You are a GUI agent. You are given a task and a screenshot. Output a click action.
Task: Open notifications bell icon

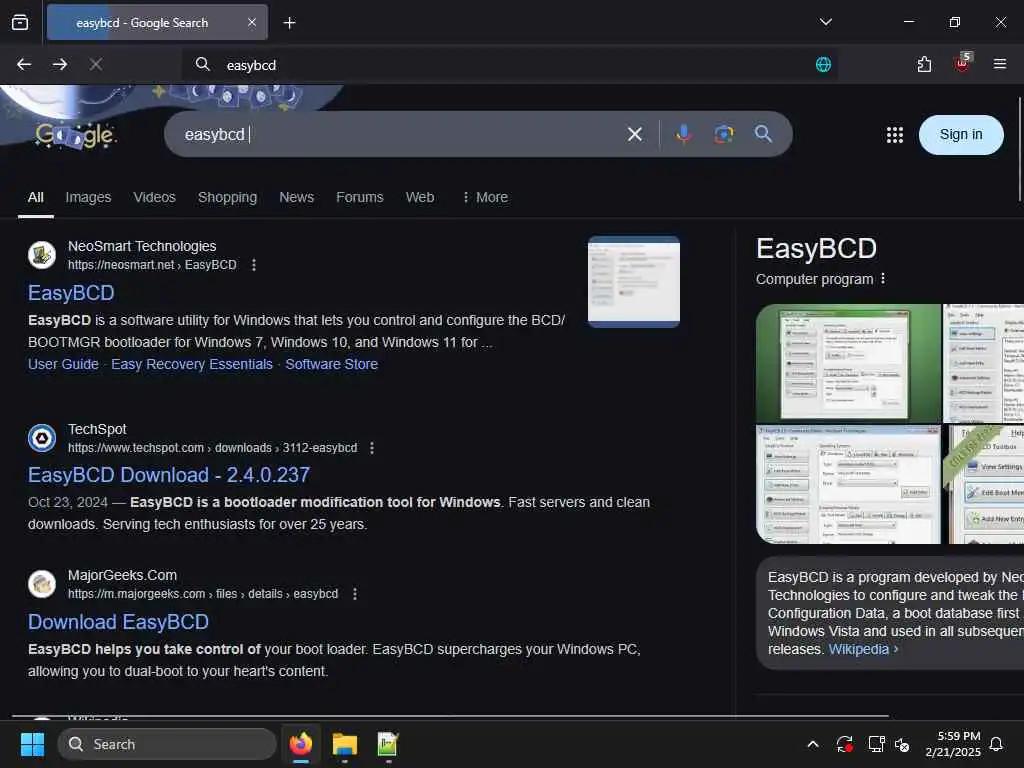click(x=997, y=744)
